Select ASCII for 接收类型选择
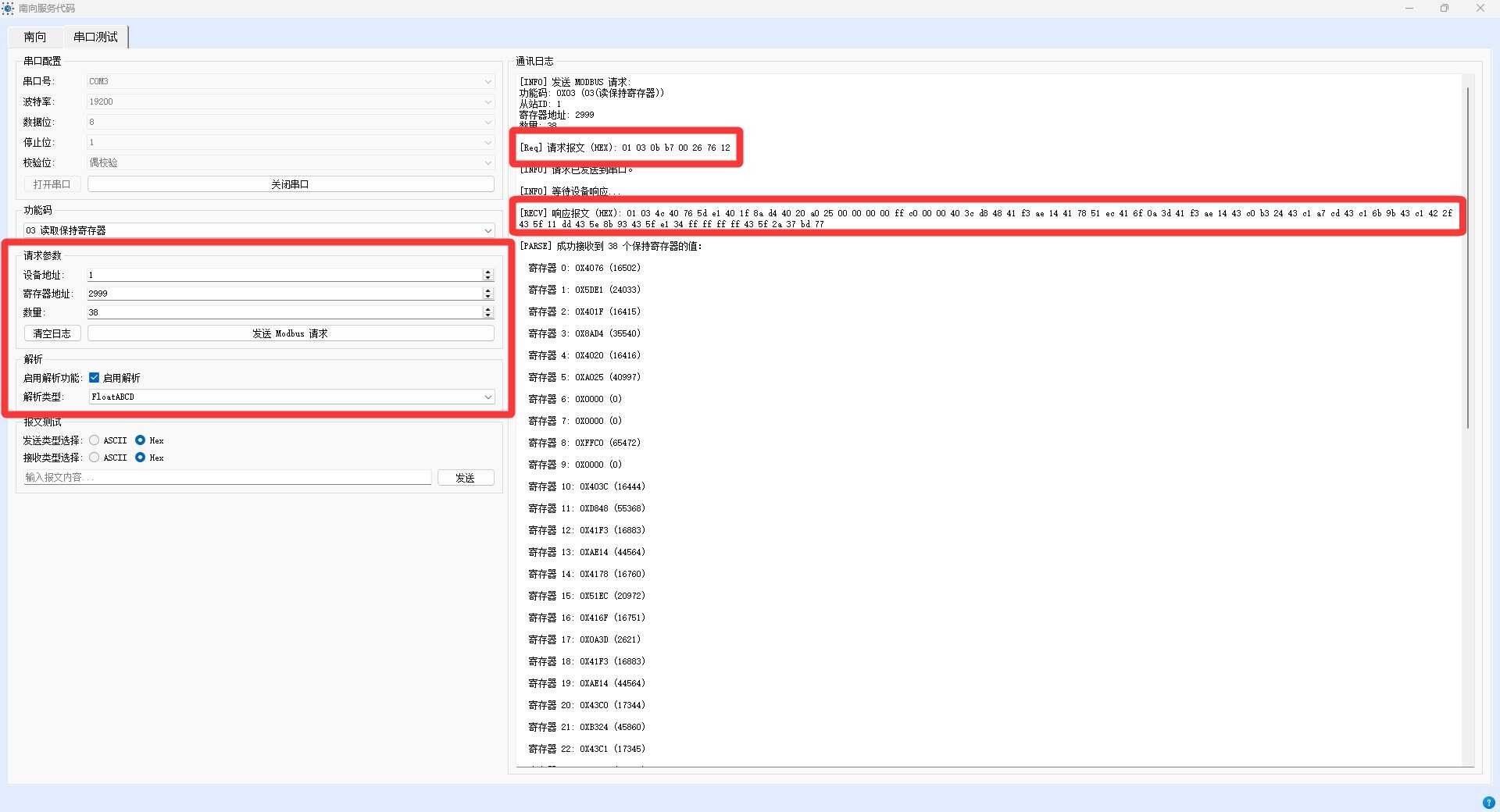This screenshot has height=812, width=1500. click(x=95, y=458)
